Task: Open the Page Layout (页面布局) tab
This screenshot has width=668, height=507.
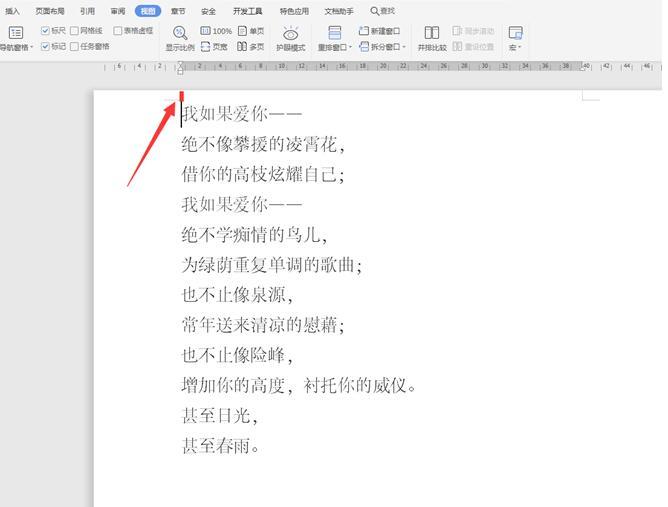Action: coord(50,11)
